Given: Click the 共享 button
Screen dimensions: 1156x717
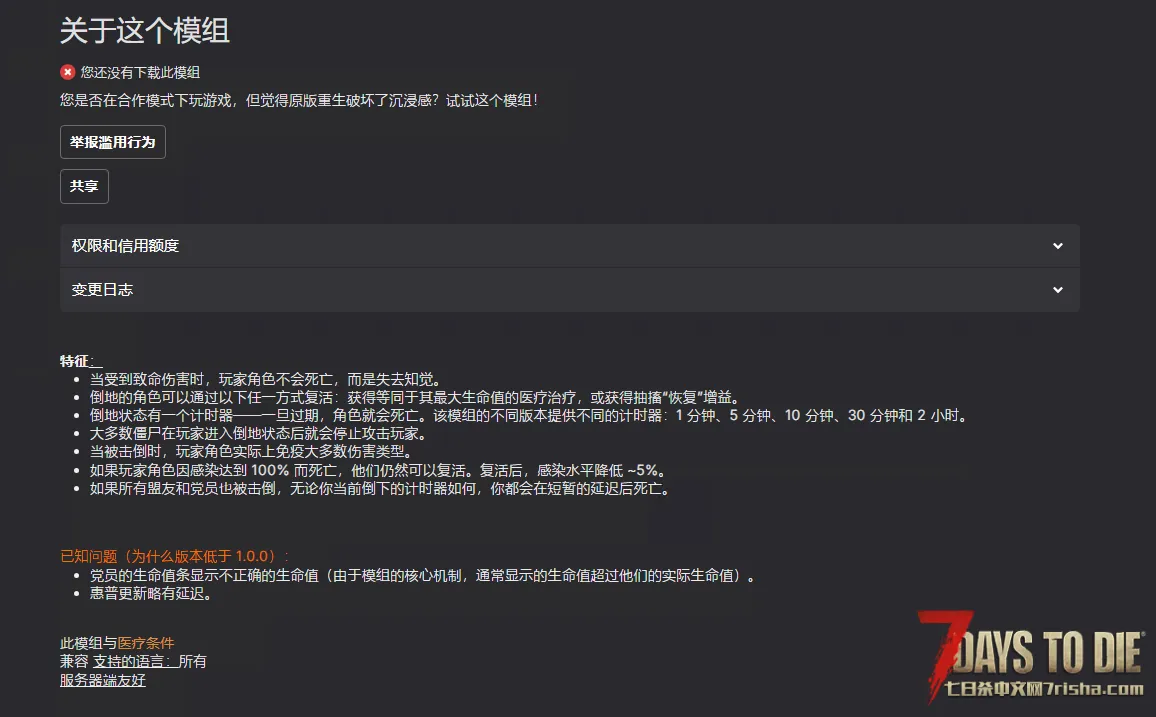Looking at the screenshot, I should tap(84, 186).
